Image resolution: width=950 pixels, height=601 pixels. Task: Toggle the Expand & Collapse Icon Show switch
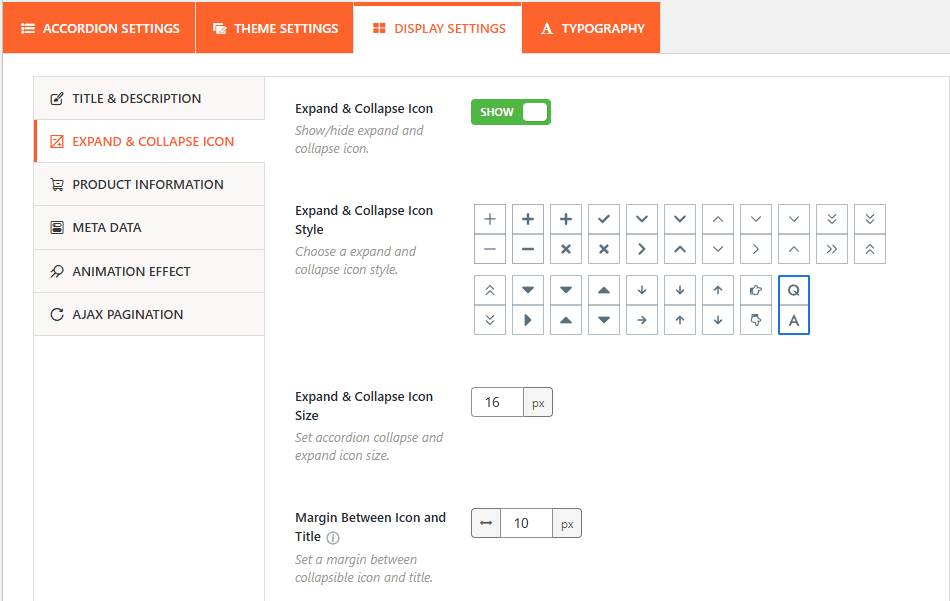(510, 112)
